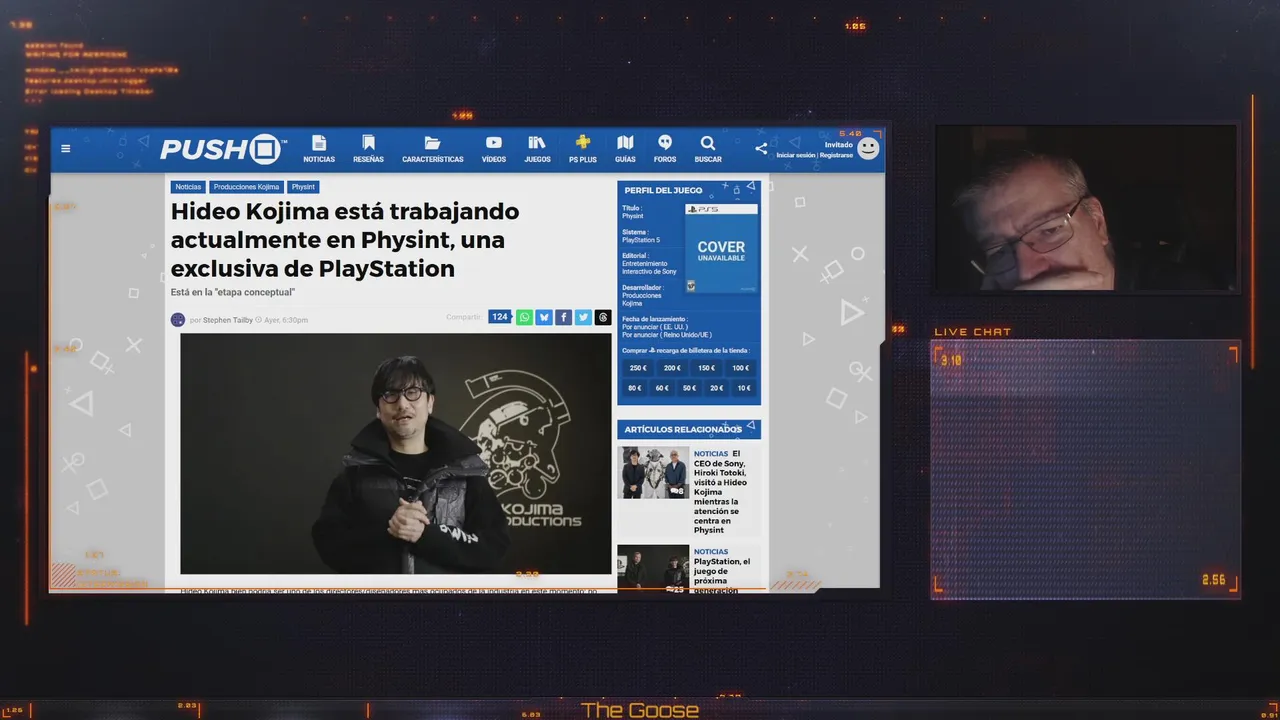The height and width of the screenshot is (720, 1280).
Task: Click the Hiroki Totoki related article thumbnail
Action: click(653, 473)
